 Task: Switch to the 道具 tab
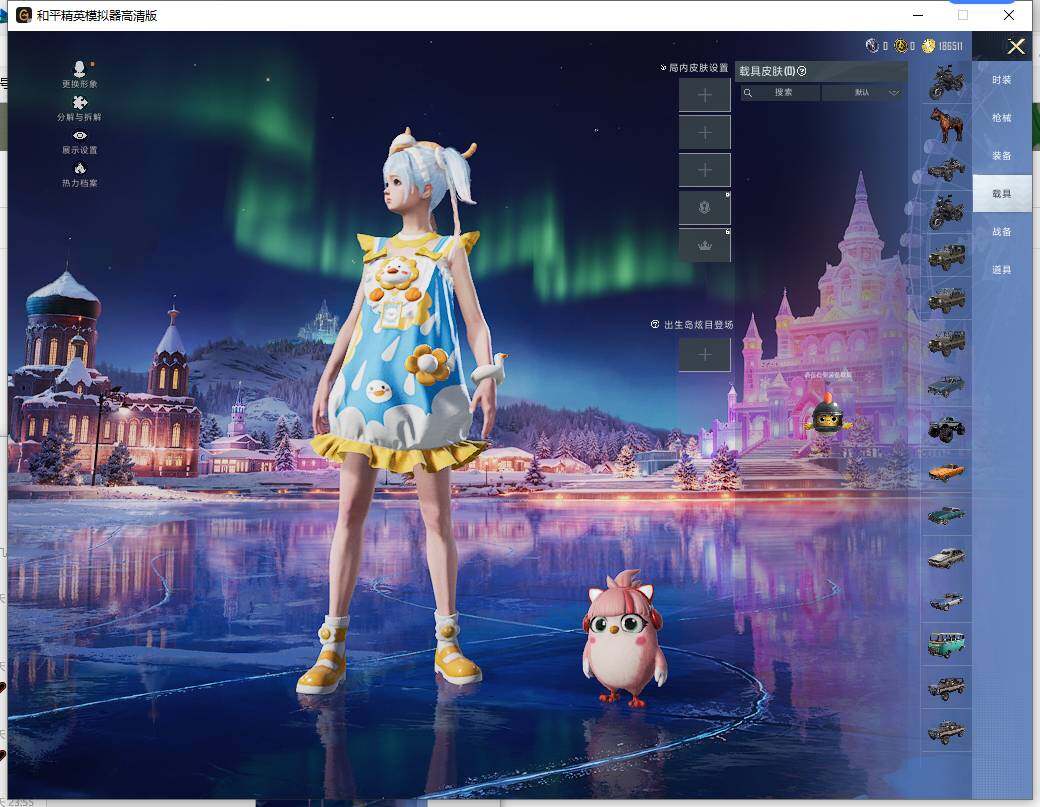tap(1002, 269)
